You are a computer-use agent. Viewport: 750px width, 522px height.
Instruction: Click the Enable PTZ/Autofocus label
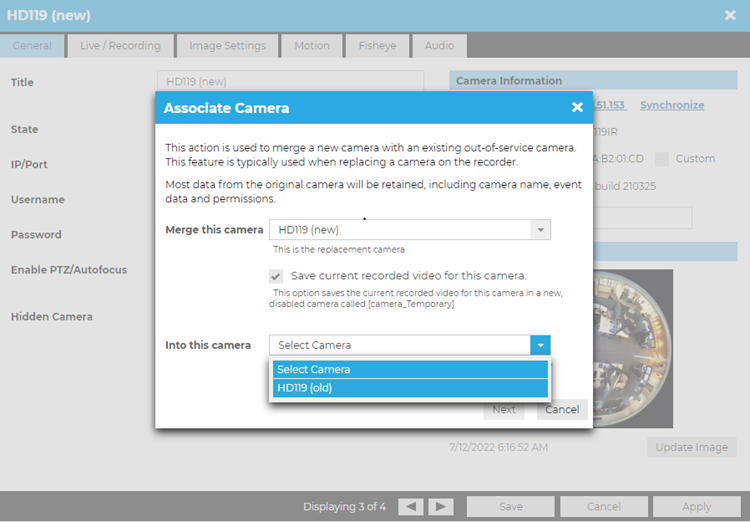point(69,270)
